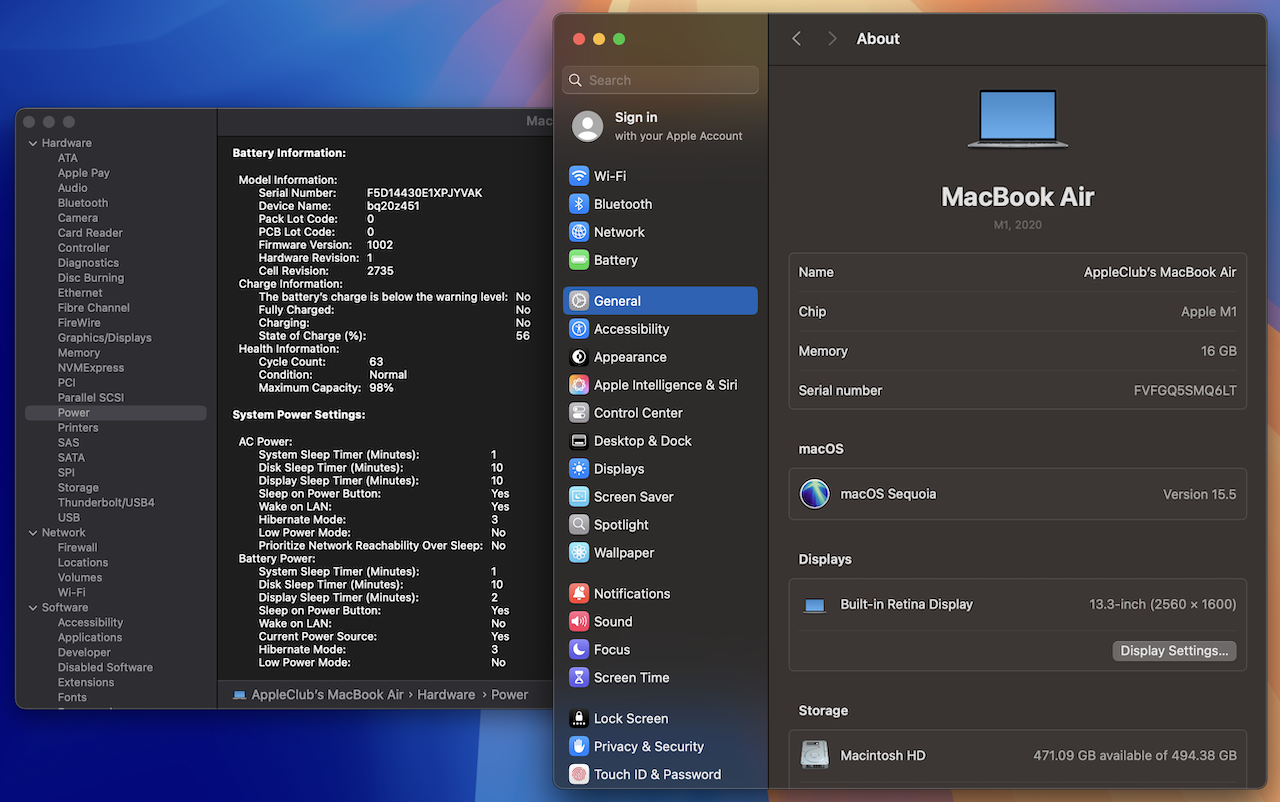Select Card Reader in Hardware list
Screen dimensions: 1280x802
tap(90, 233)
